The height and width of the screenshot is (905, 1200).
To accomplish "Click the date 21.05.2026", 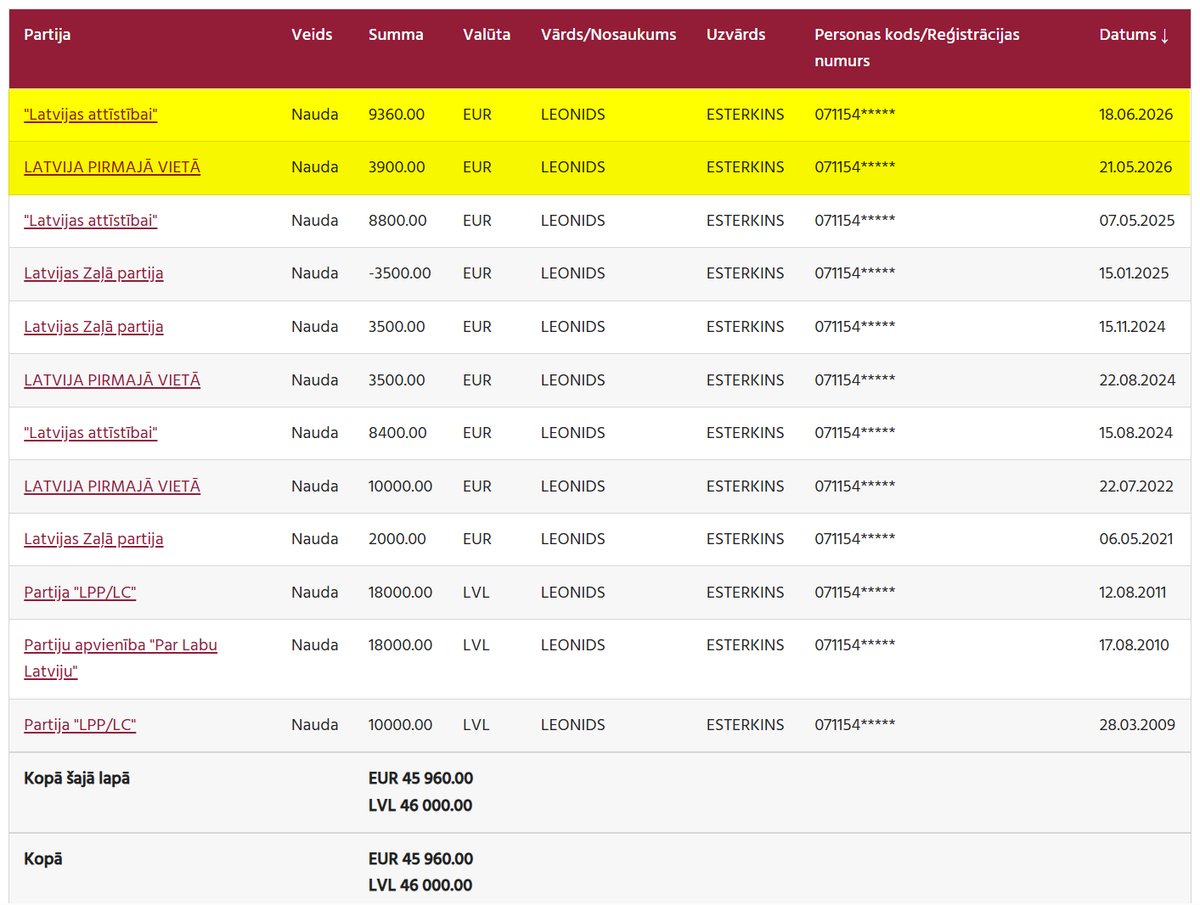I will click(x=1135, y=168).
